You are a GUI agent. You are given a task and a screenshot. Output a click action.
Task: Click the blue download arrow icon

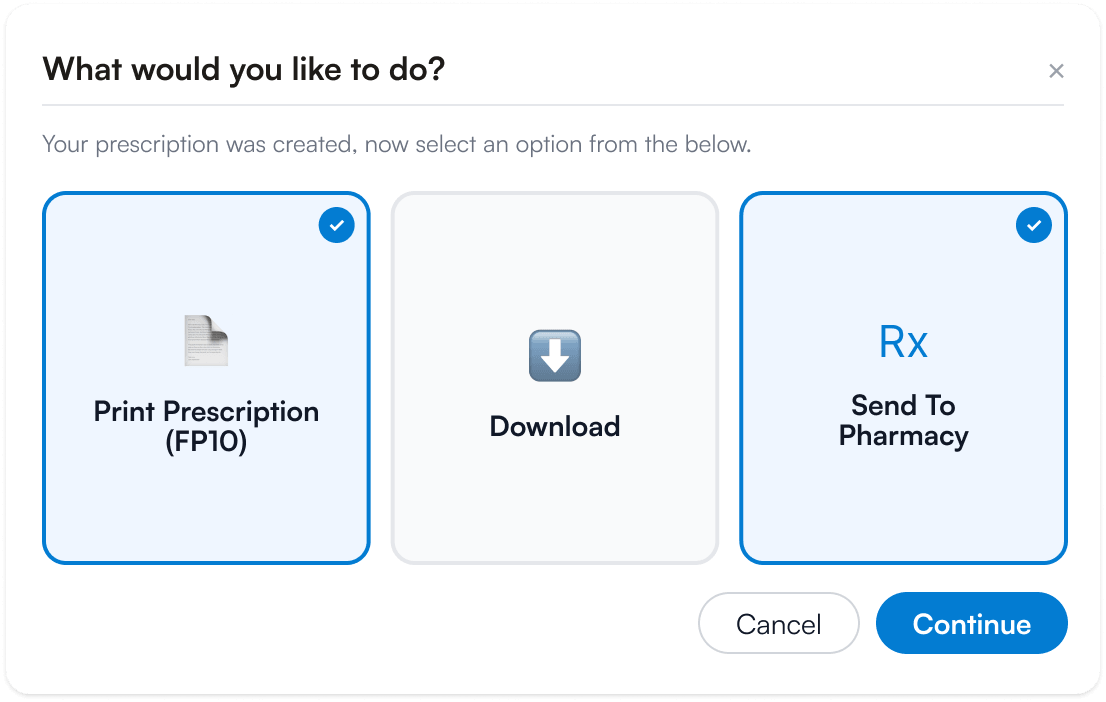555,356
